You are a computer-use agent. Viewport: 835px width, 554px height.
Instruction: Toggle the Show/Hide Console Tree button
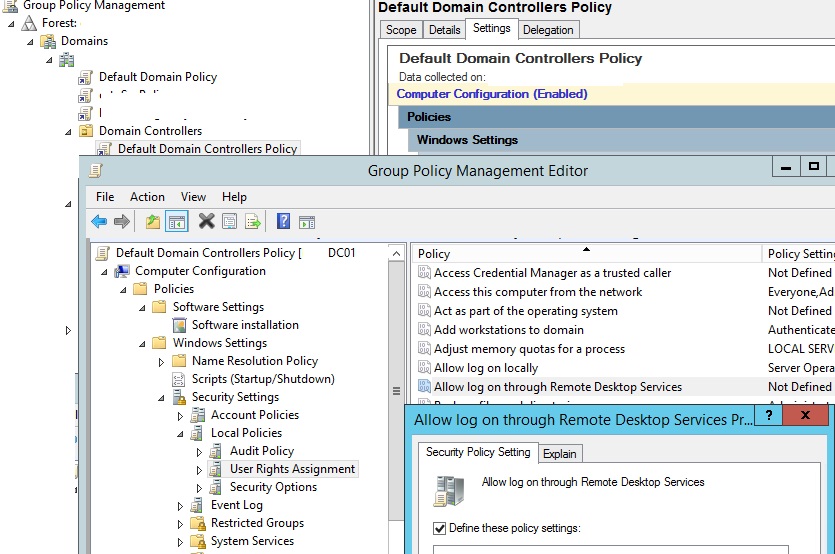(x=177, y=222)
